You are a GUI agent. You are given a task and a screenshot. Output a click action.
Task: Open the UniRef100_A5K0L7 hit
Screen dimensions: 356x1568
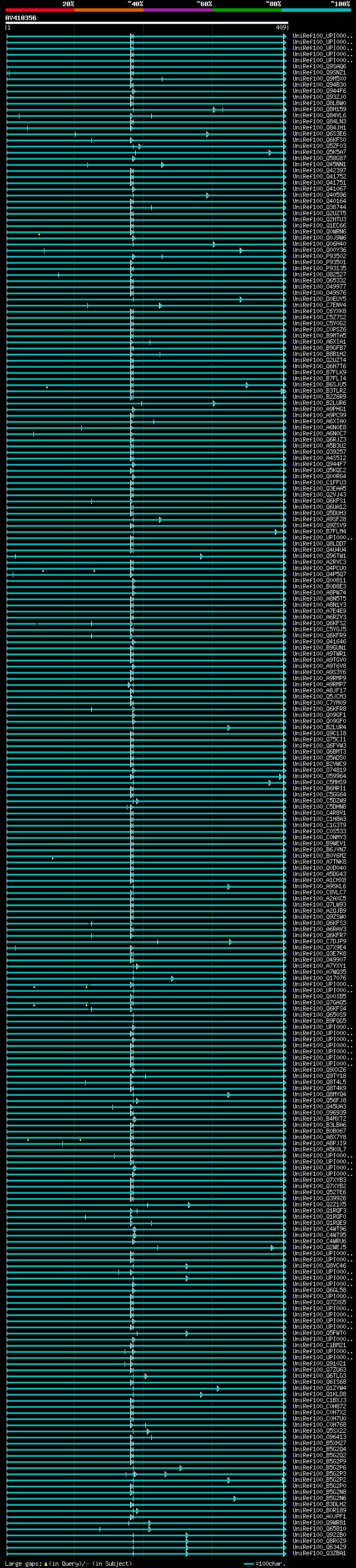pyautogui.click(x=319, y=1149)
